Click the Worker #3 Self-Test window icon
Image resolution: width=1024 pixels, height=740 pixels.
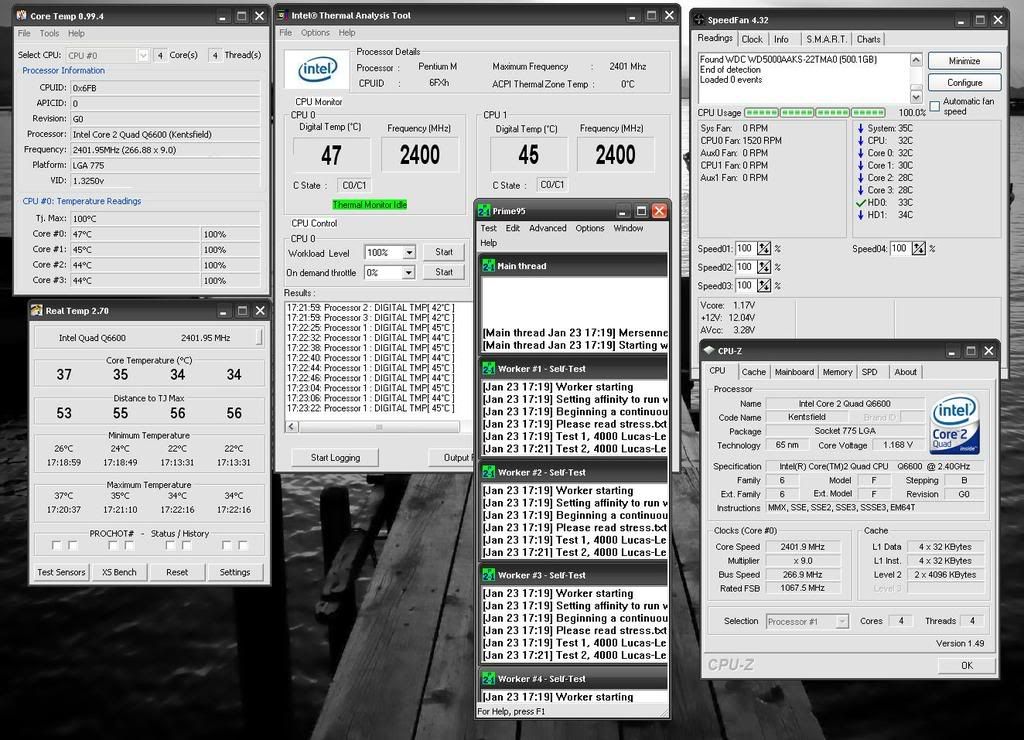(488, 575)
